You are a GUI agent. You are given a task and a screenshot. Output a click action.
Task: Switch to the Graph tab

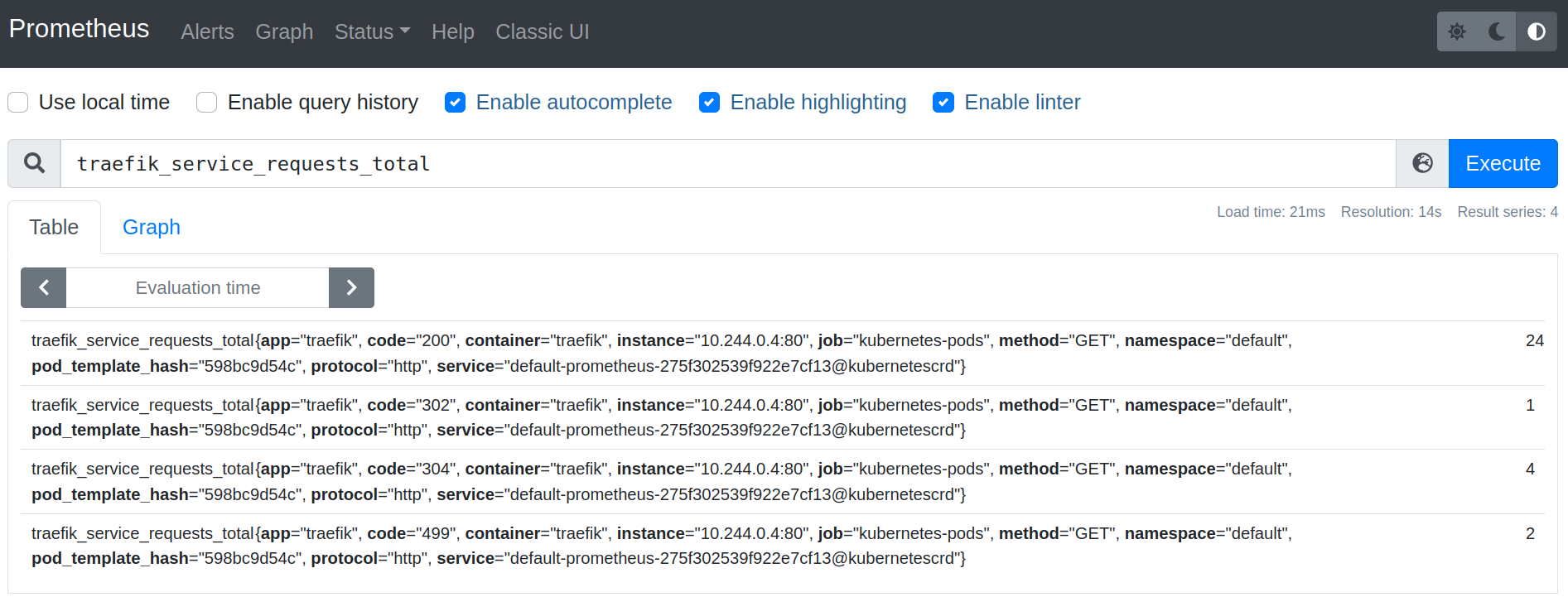(x=151, y=227)
